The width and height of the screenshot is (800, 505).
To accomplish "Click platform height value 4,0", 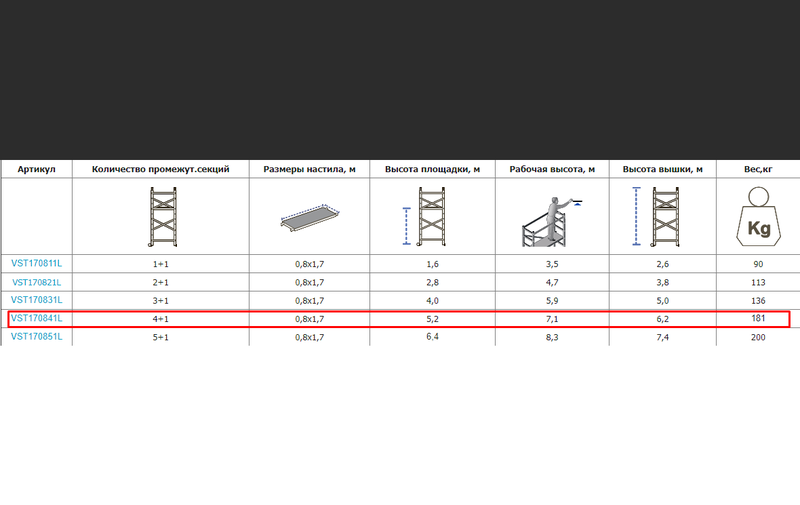I will click(x=432, y=300).
